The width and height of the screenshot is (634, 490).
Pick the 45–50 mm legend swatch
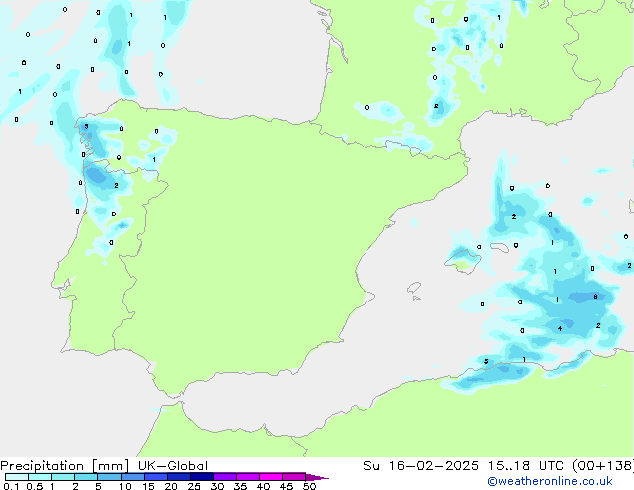294,477
